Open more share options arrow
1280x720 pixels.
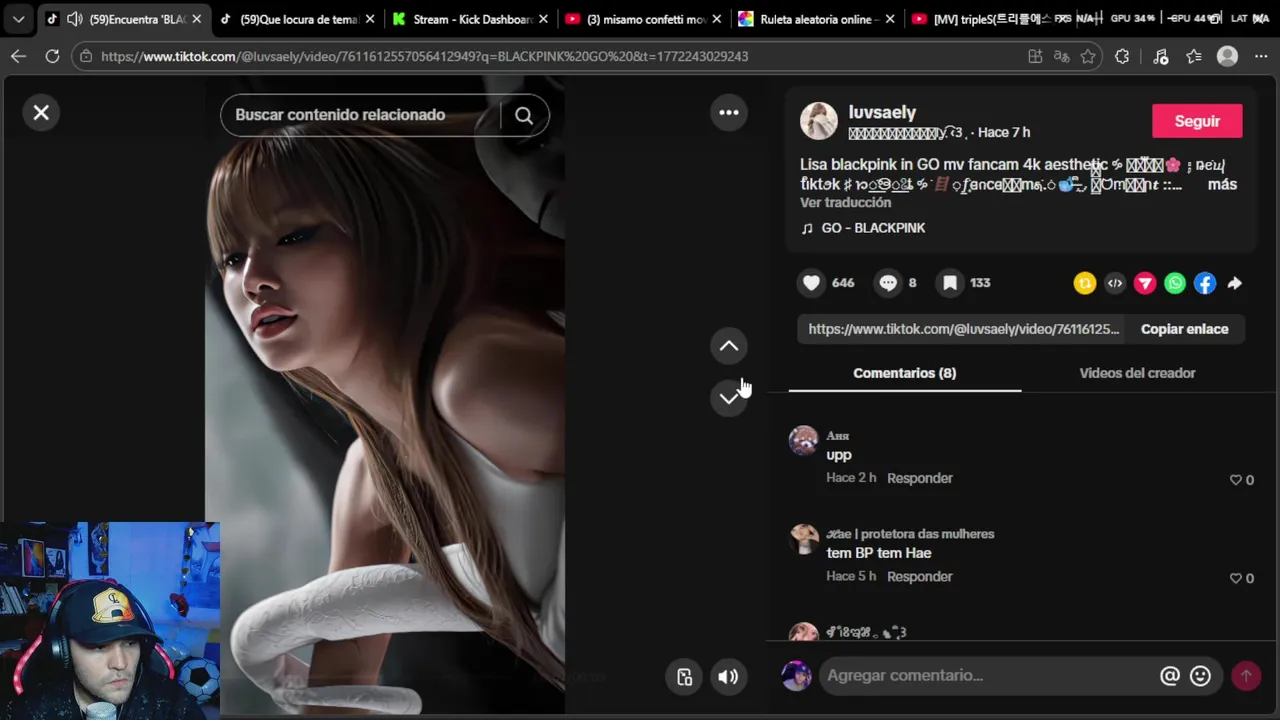click(1235, 283)
